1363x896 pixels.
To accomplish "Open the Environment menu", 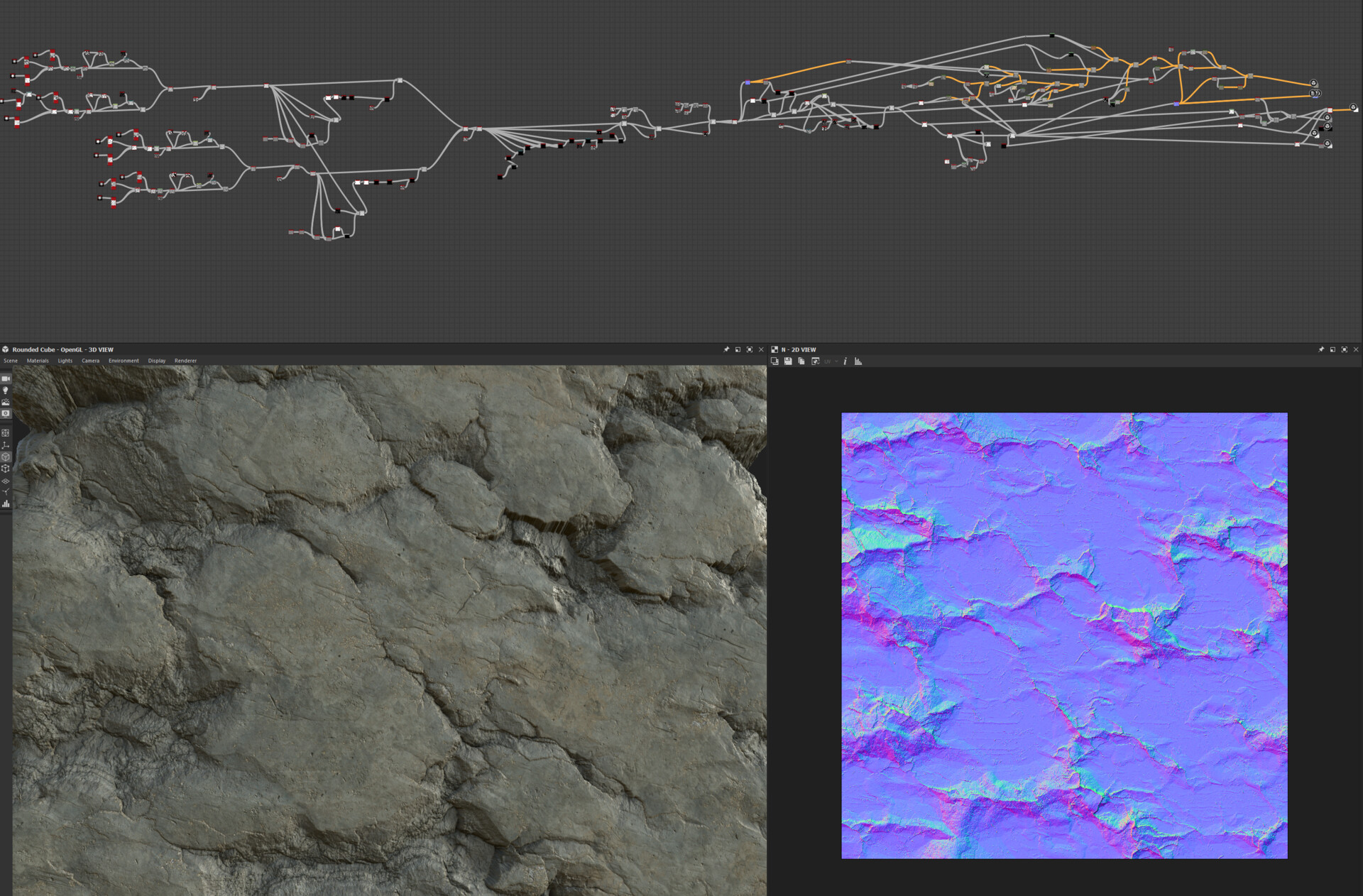I will tap(124, 361).
